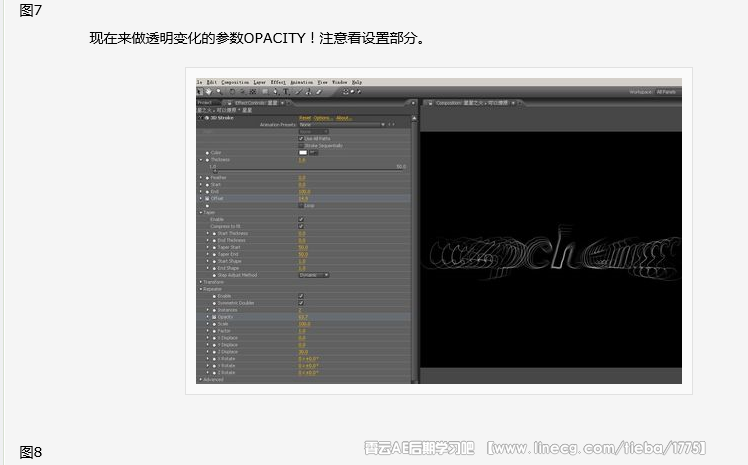
Task: Select the Pan Behind tool
Action: (253, 92)
